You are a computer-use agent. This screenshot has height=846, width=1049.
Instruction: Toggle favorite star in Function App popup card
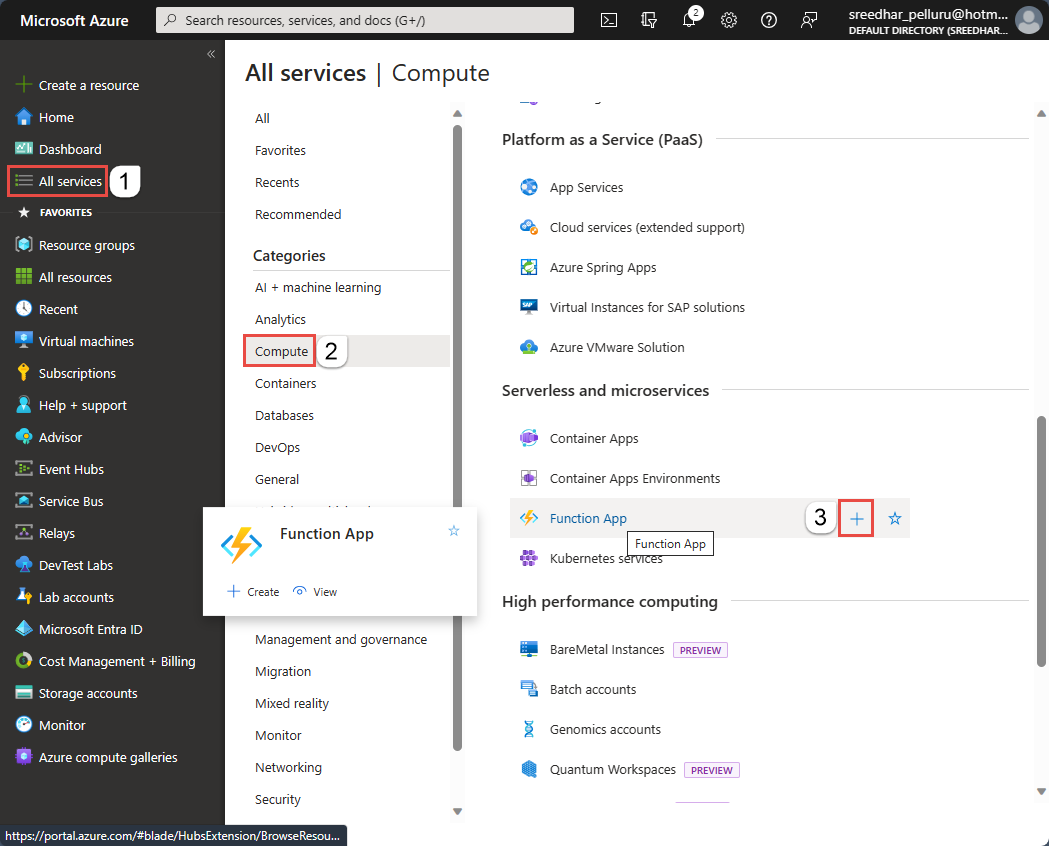pyautogui.click(x=454, y=531)
